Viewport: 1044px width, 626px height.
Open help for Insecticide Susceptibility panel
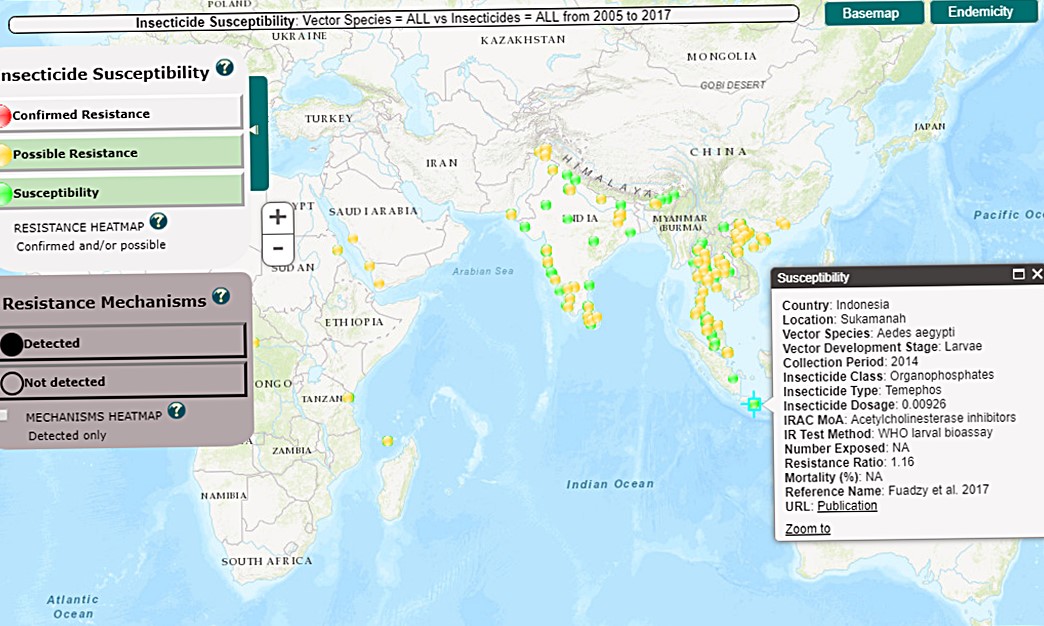point(225,67)
